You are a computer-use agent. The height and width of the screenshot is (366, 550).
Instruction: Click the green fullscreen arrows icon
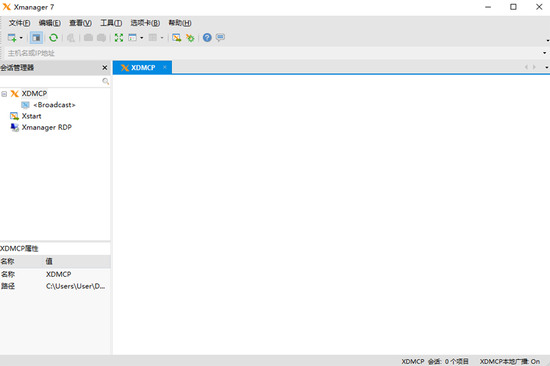(x=119, y=38)
